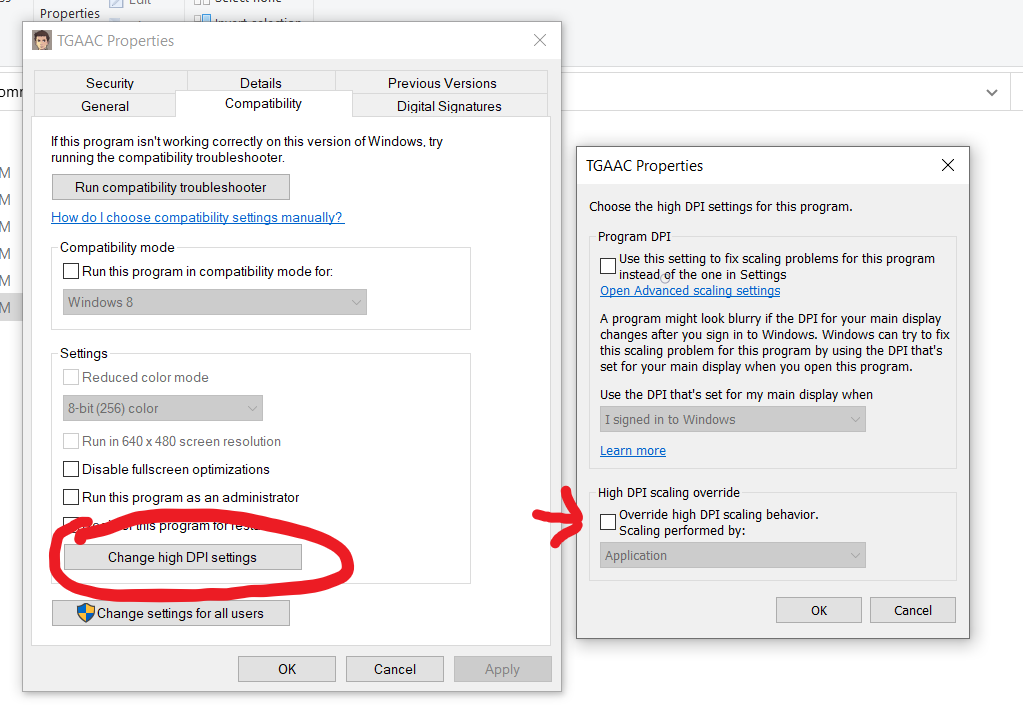Click the Learn more link
This screenshot has height=714, width=1023.
(x=633, y=450)
